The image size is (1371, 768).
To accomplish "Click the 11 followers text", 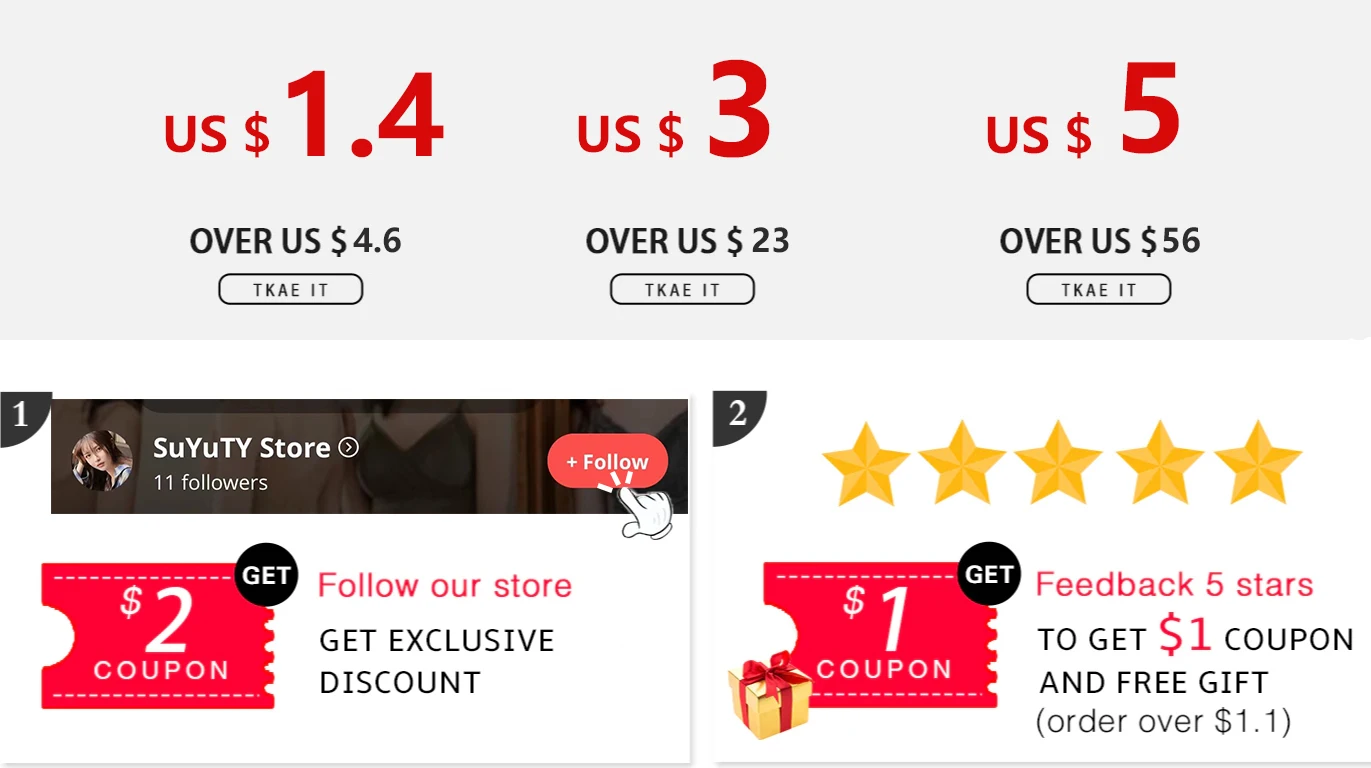I will (x=210, y=482).
